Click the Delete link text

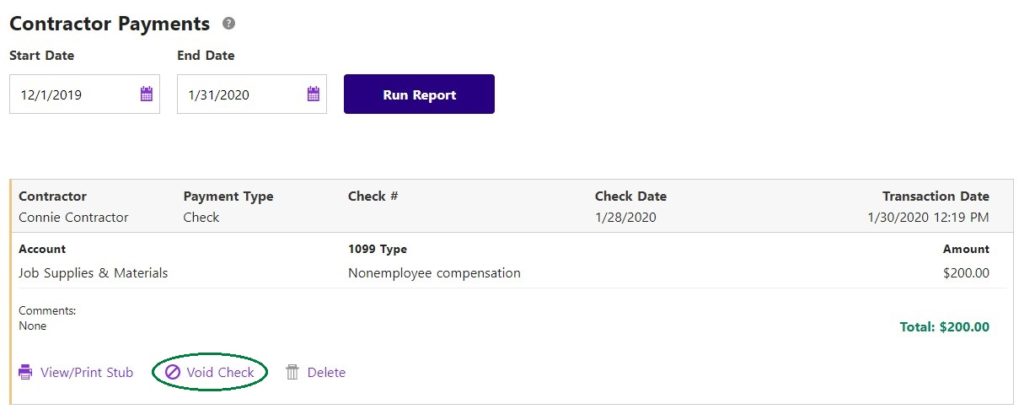(x=326, y=373)
